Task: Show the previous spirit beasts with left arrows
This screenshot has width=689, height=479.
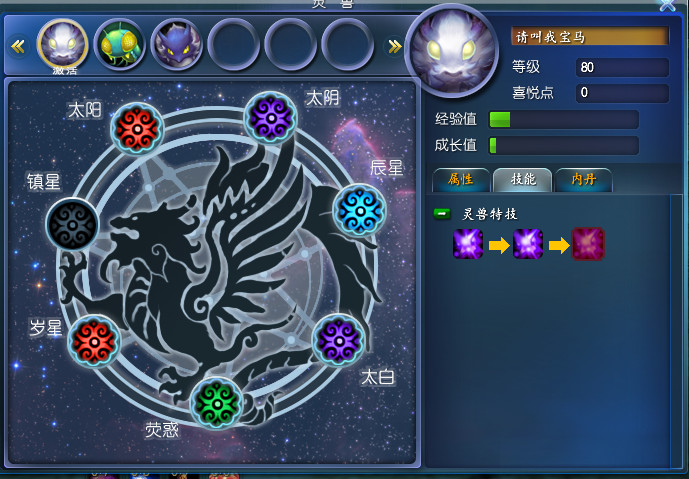Action: click(x=18, y=46)
